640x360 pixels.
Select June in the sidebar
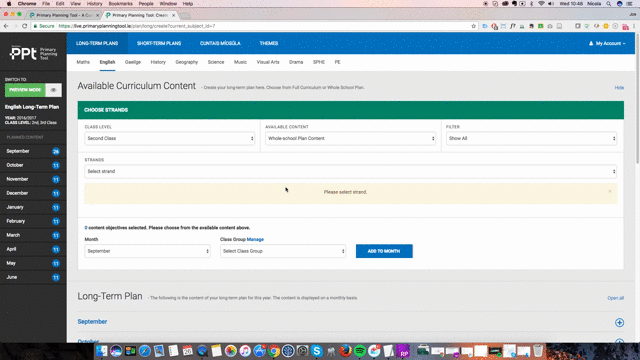coord(33,277)
